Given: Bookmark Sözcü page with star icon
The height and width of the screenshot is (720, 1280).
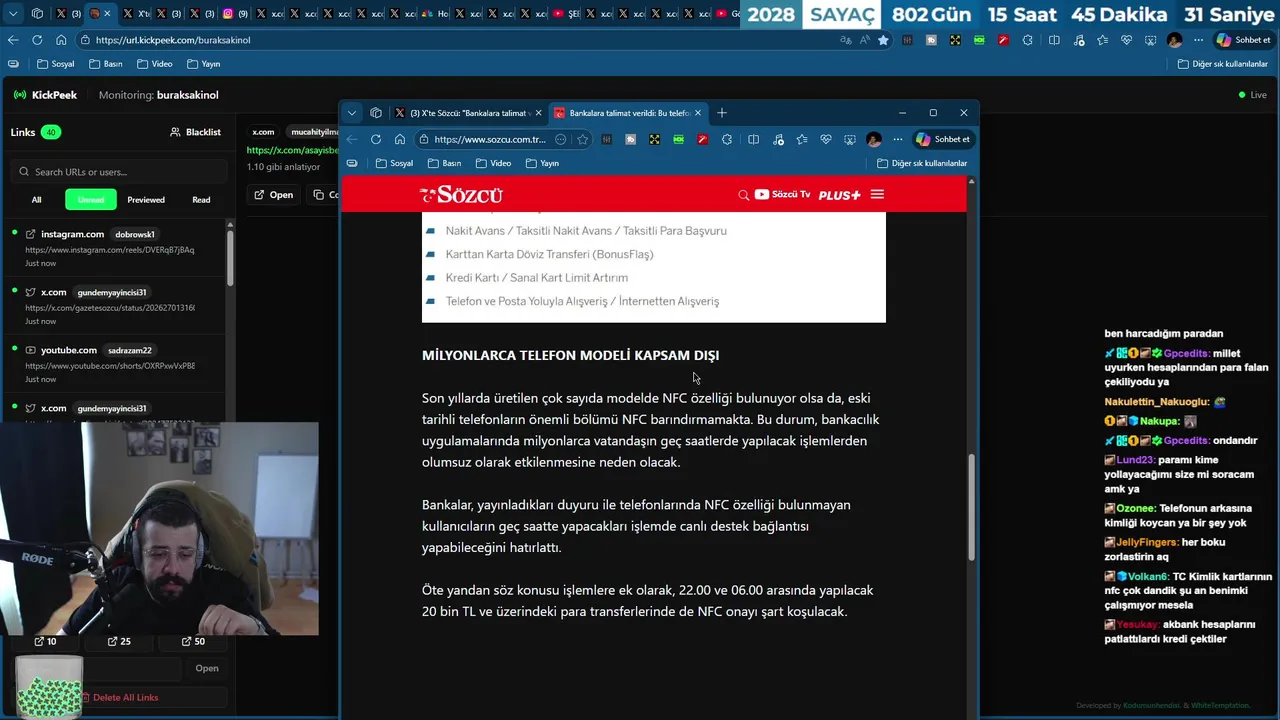Looking at the screenshot, I should tap(583, 139).
